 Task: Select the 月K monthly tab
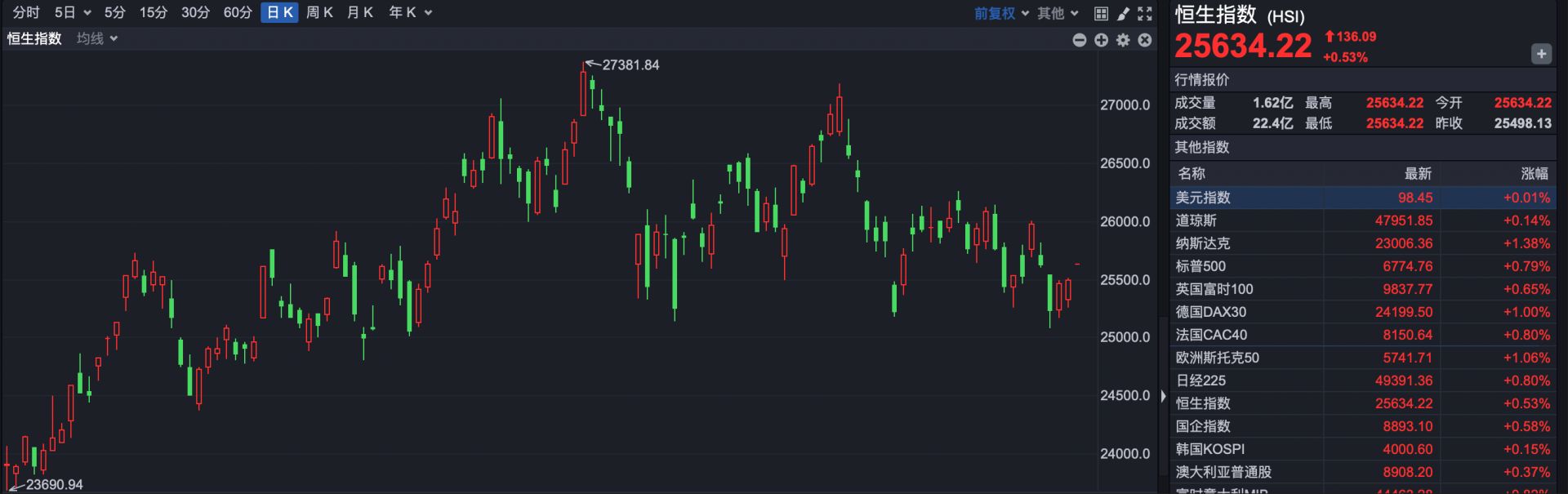360,12
